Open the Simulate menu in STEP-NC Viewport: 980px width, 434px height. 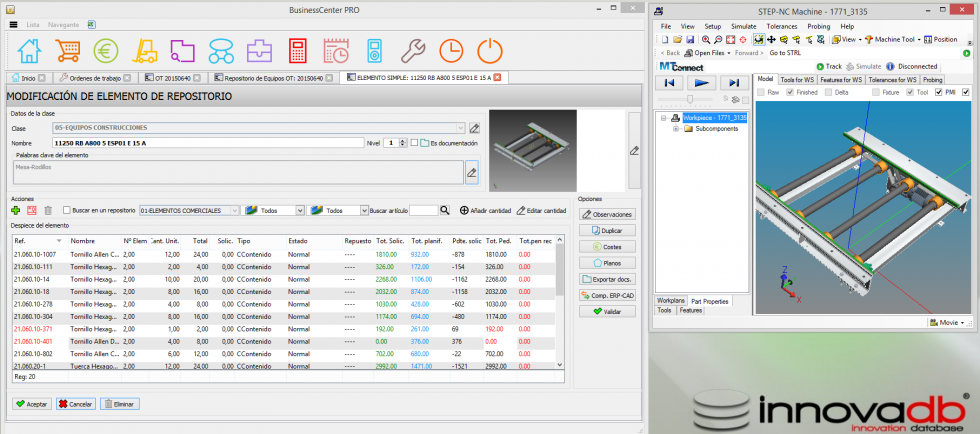pyautogui.click(x=744, y=26)
